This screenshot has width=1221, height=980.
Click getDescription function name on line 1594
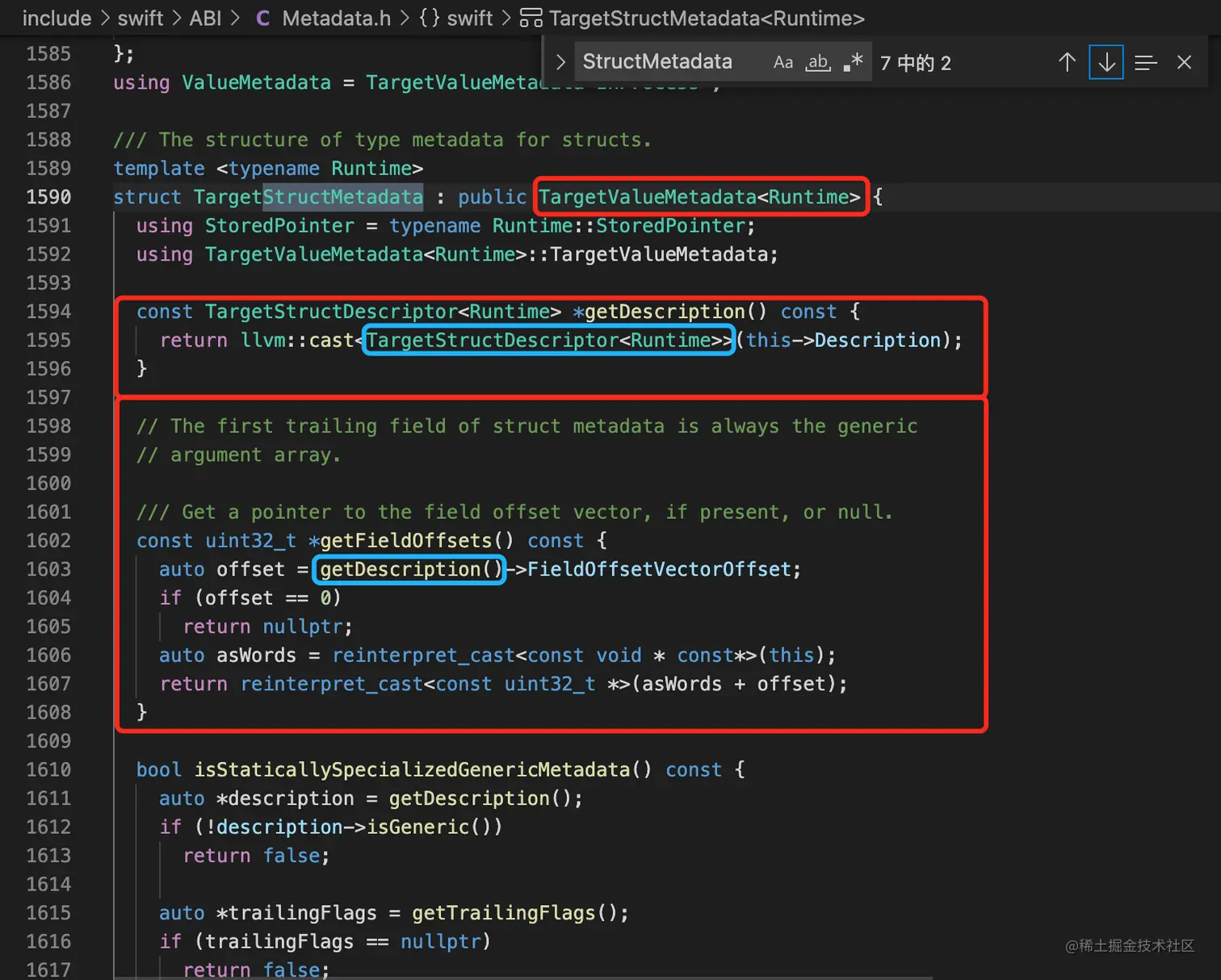(665, 312)
